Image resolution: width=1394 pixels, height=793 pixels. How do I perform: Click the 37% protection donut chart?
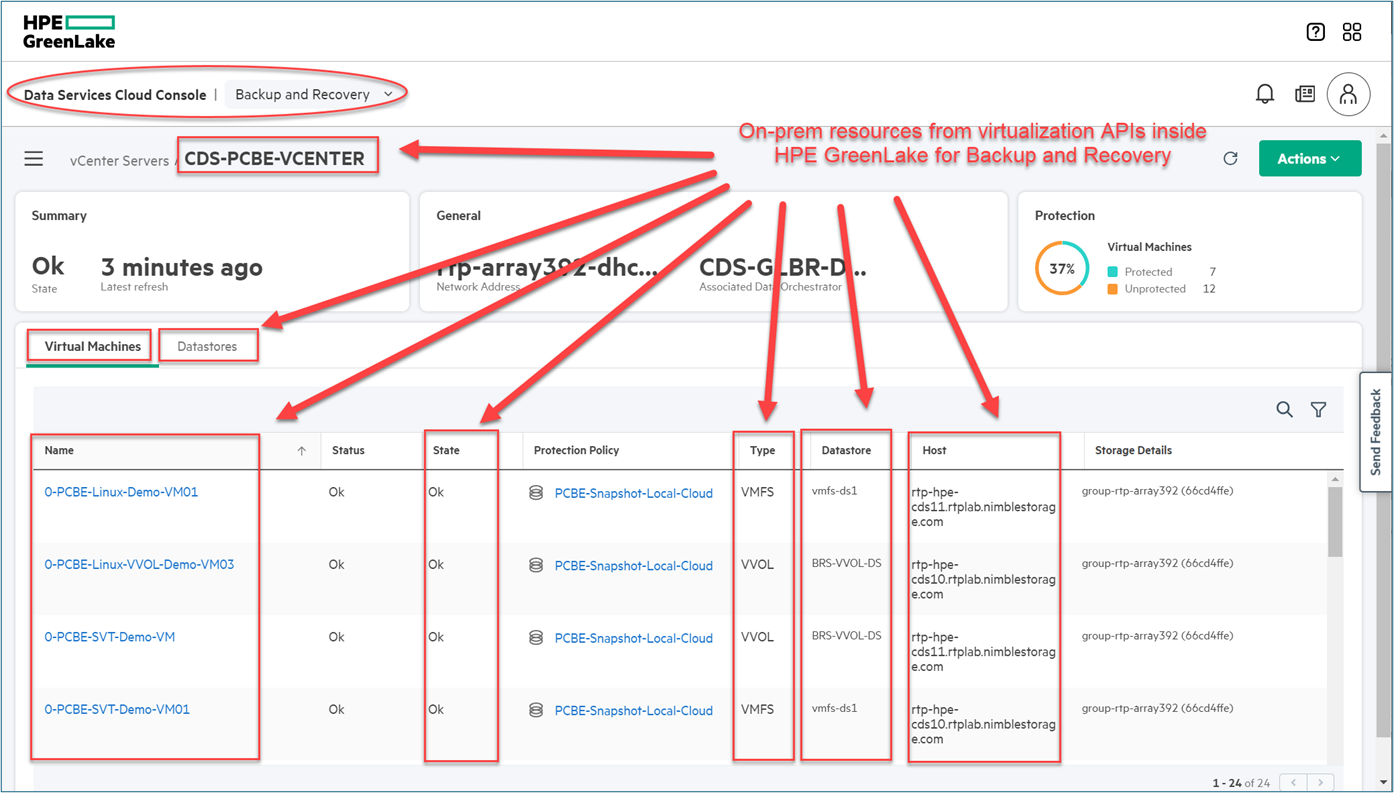(1062, 268)
